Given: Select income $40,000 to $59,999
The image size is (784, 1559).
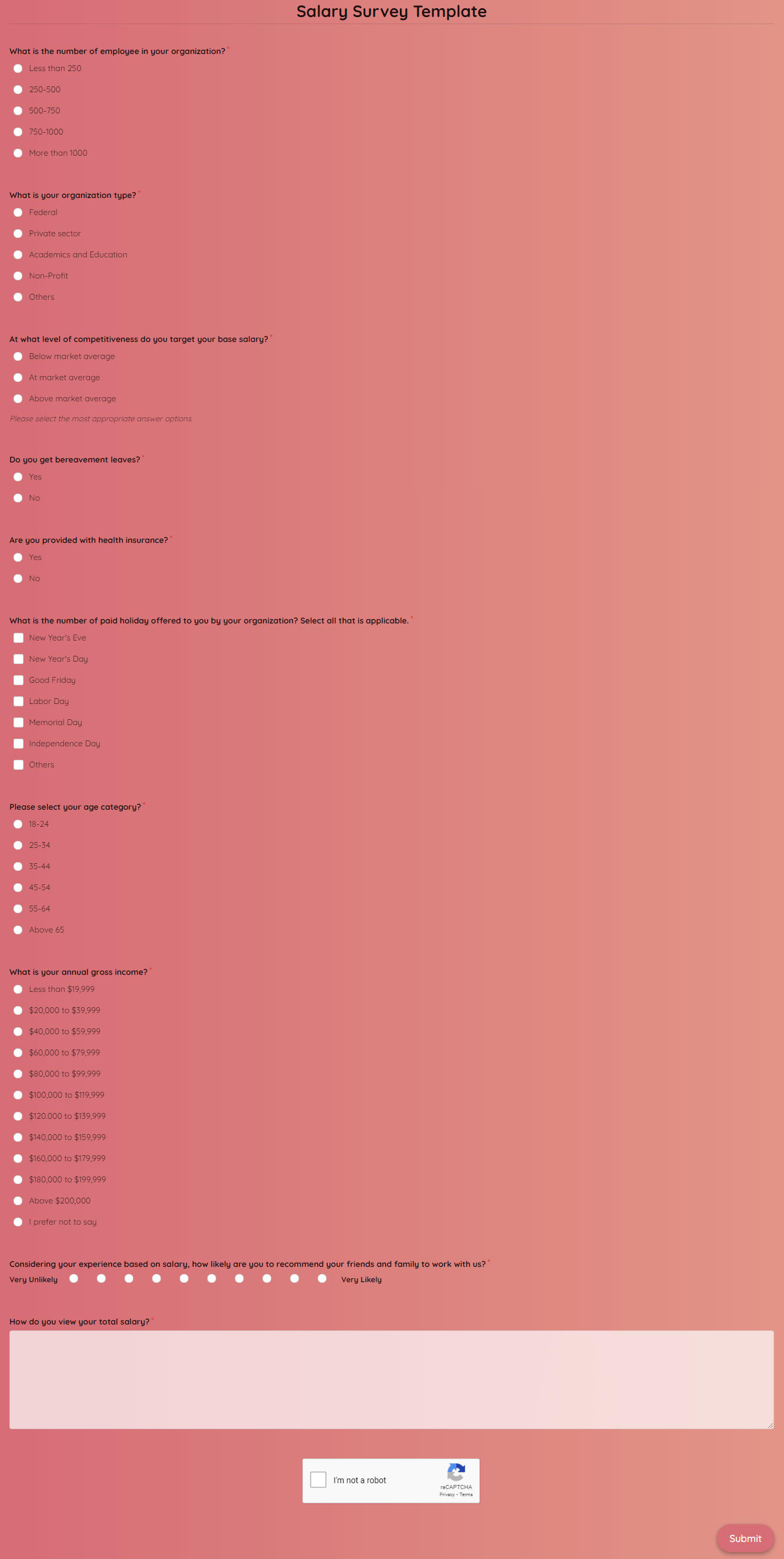Looking at the screenshot, I should pos(18,1032).
